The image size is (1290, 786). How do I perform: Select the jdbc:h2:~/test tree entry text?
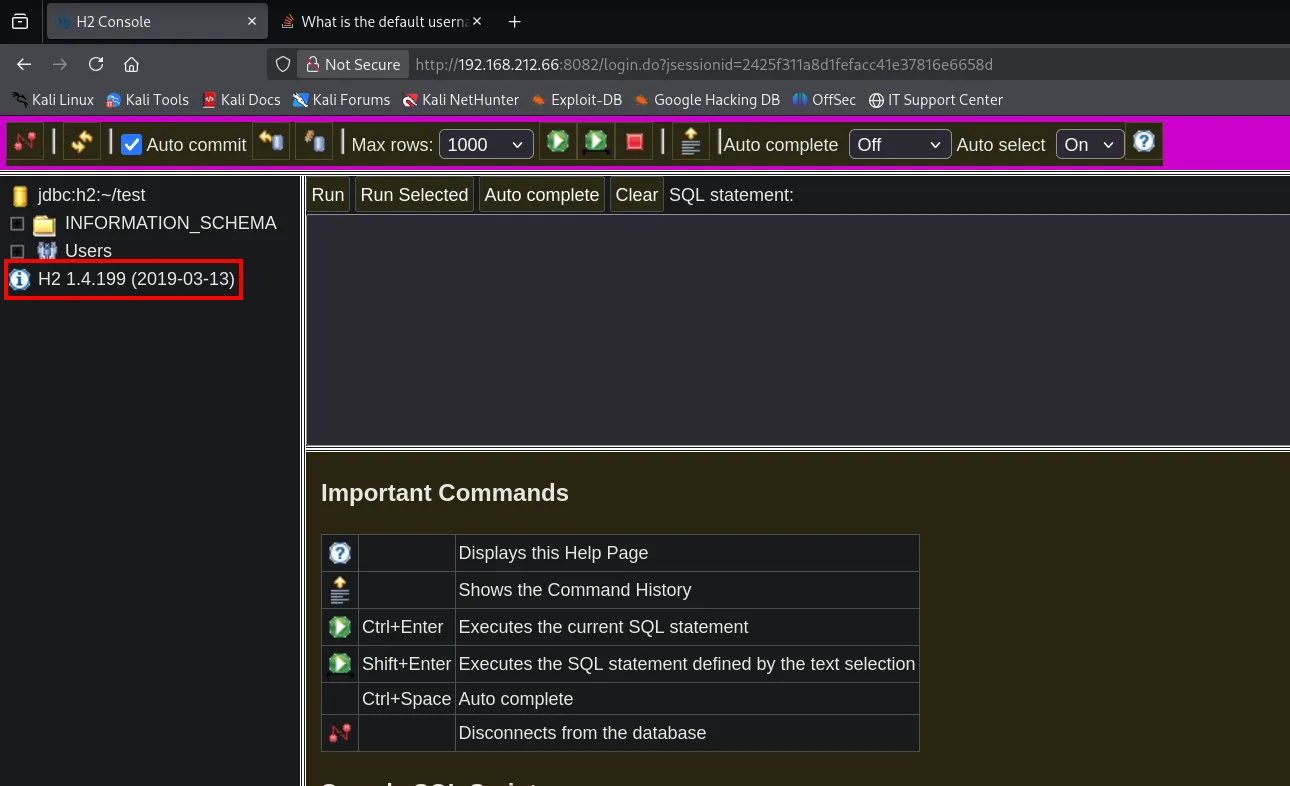pos(92,196)
